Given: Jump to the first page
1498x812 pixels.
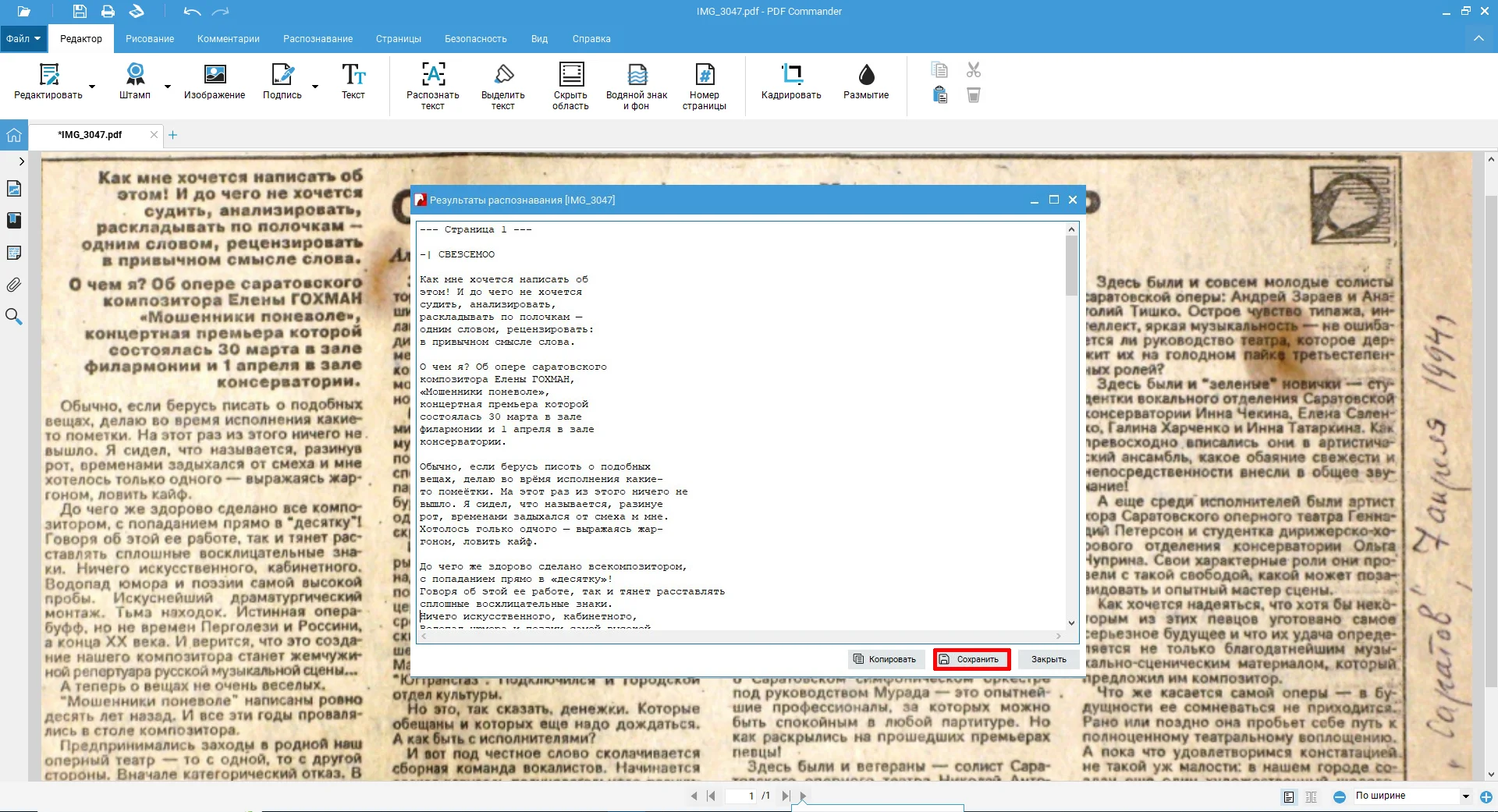Looking at the screenshot, I should pos(711,796).
